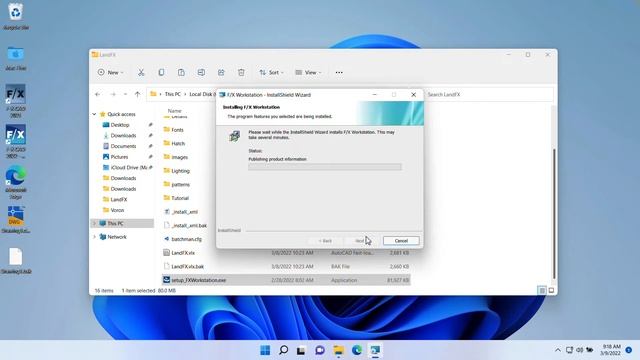Click the Paste icon in File Explorer toolbar
This screenshot has height=360, width=640.
tap(181, 72)
